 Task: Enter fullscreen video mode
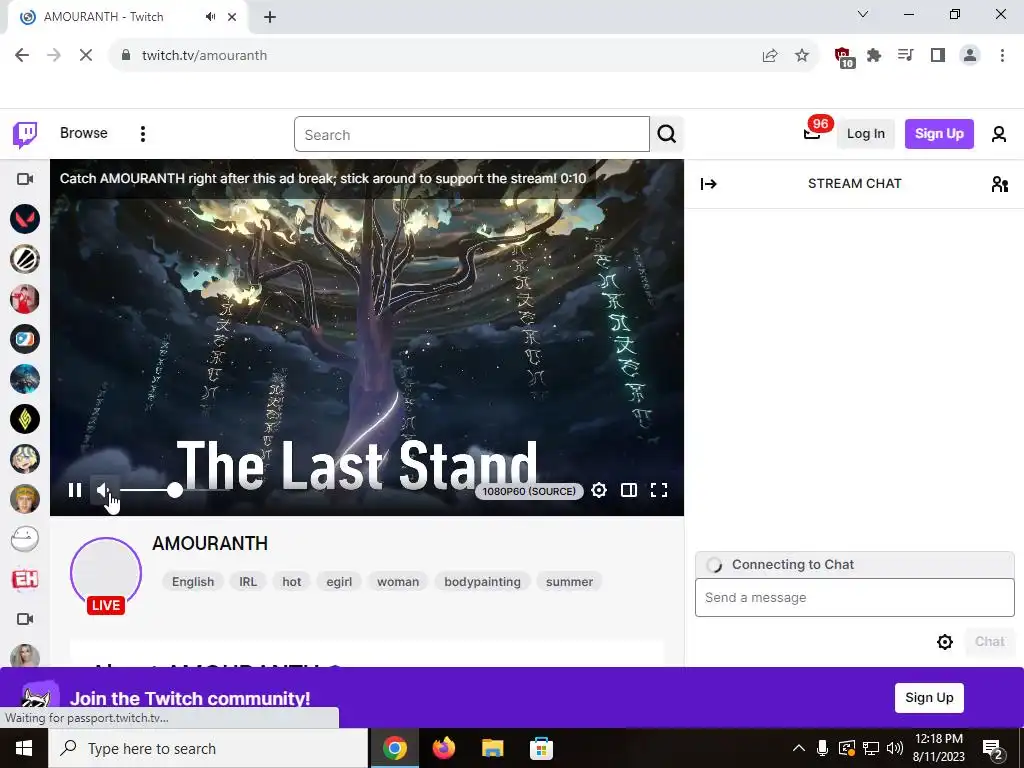tap(659, 490)
